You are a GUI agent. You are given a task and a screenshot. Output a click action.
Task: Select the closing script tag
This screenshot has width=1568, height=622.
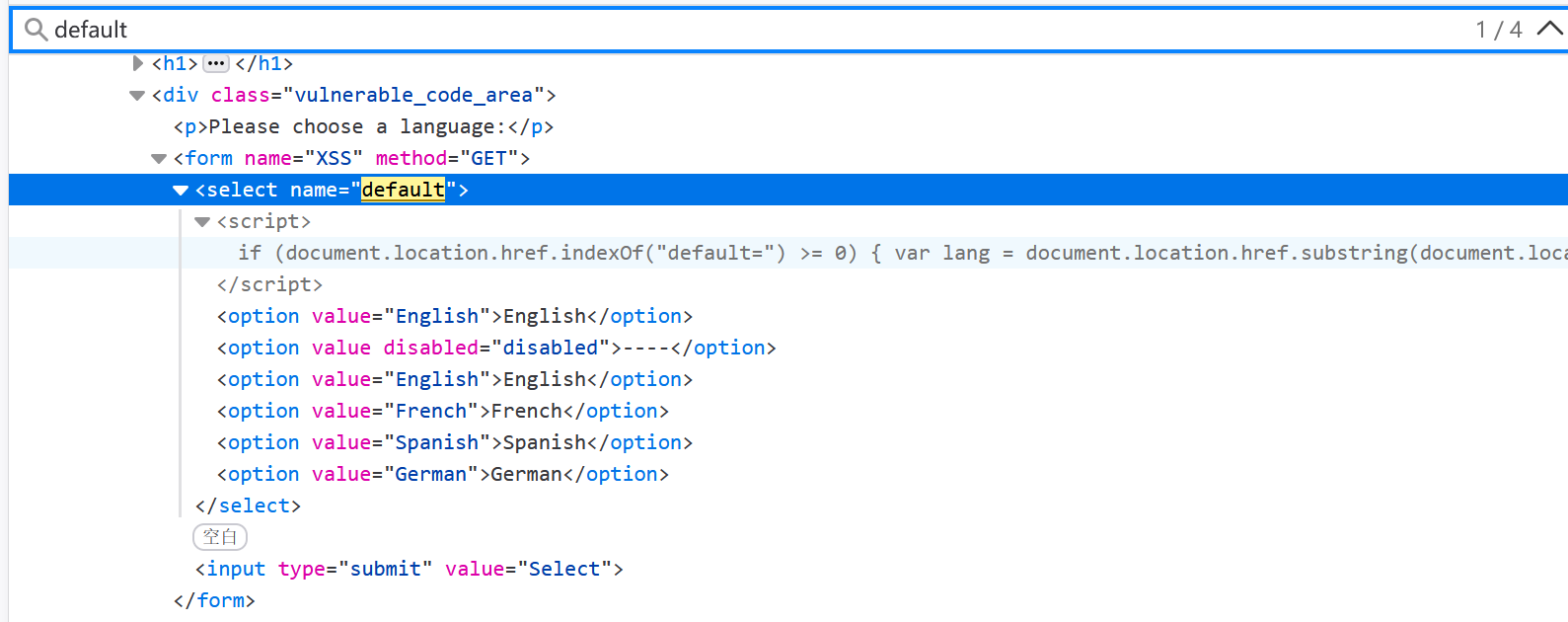click(269, 284)
